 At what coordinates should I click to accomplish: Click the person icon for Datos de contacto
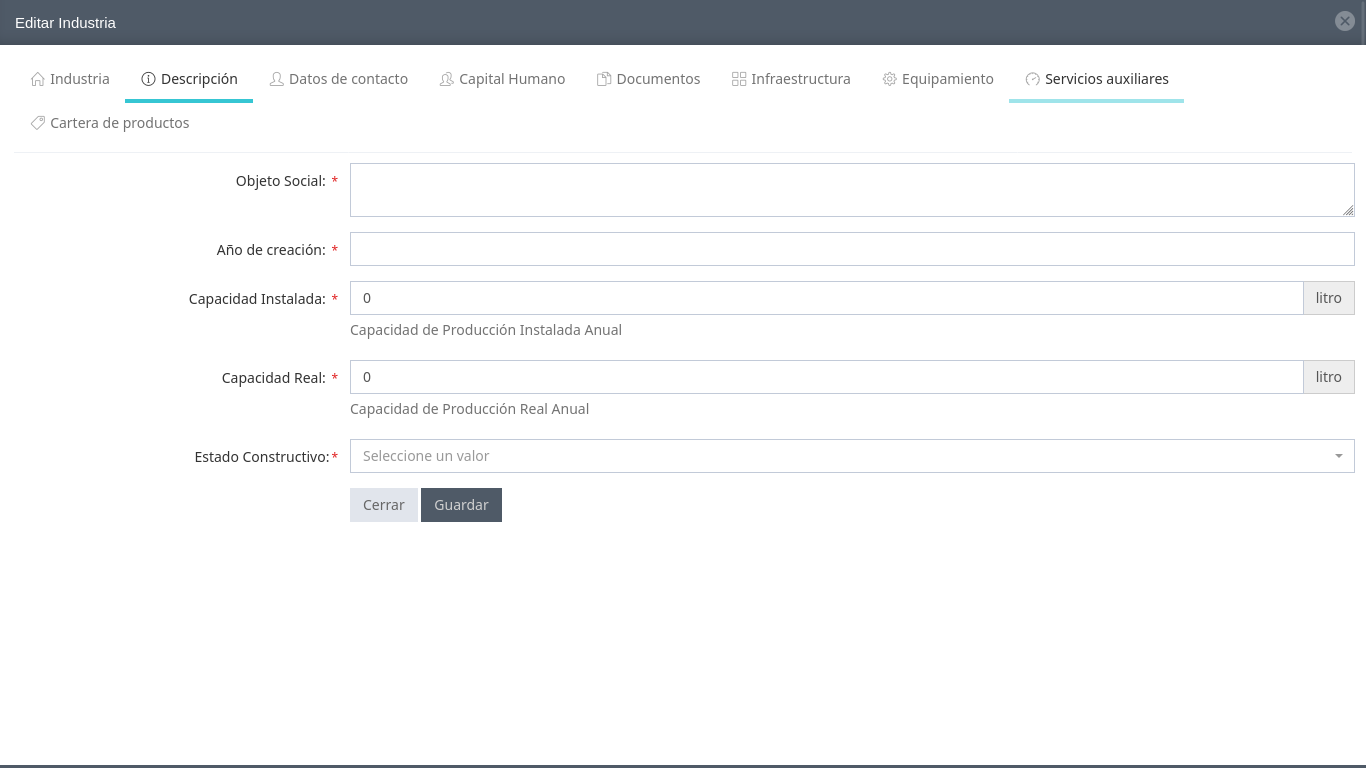277,79
